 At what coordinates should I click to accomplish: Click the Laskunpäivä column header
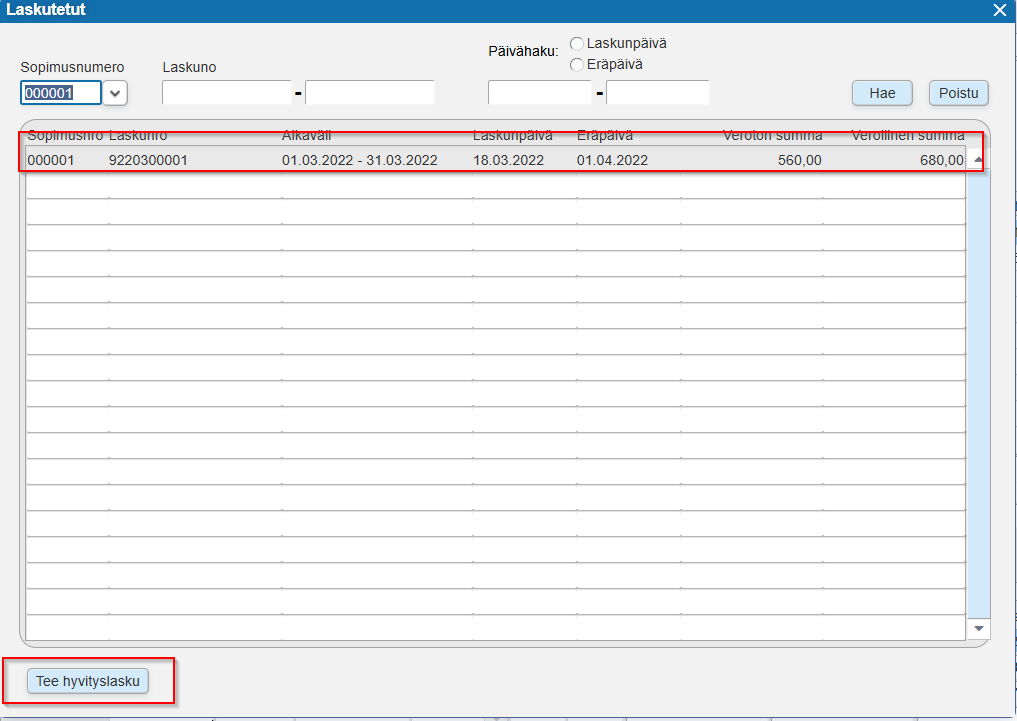pyautogui.click(x=512, y=136)
